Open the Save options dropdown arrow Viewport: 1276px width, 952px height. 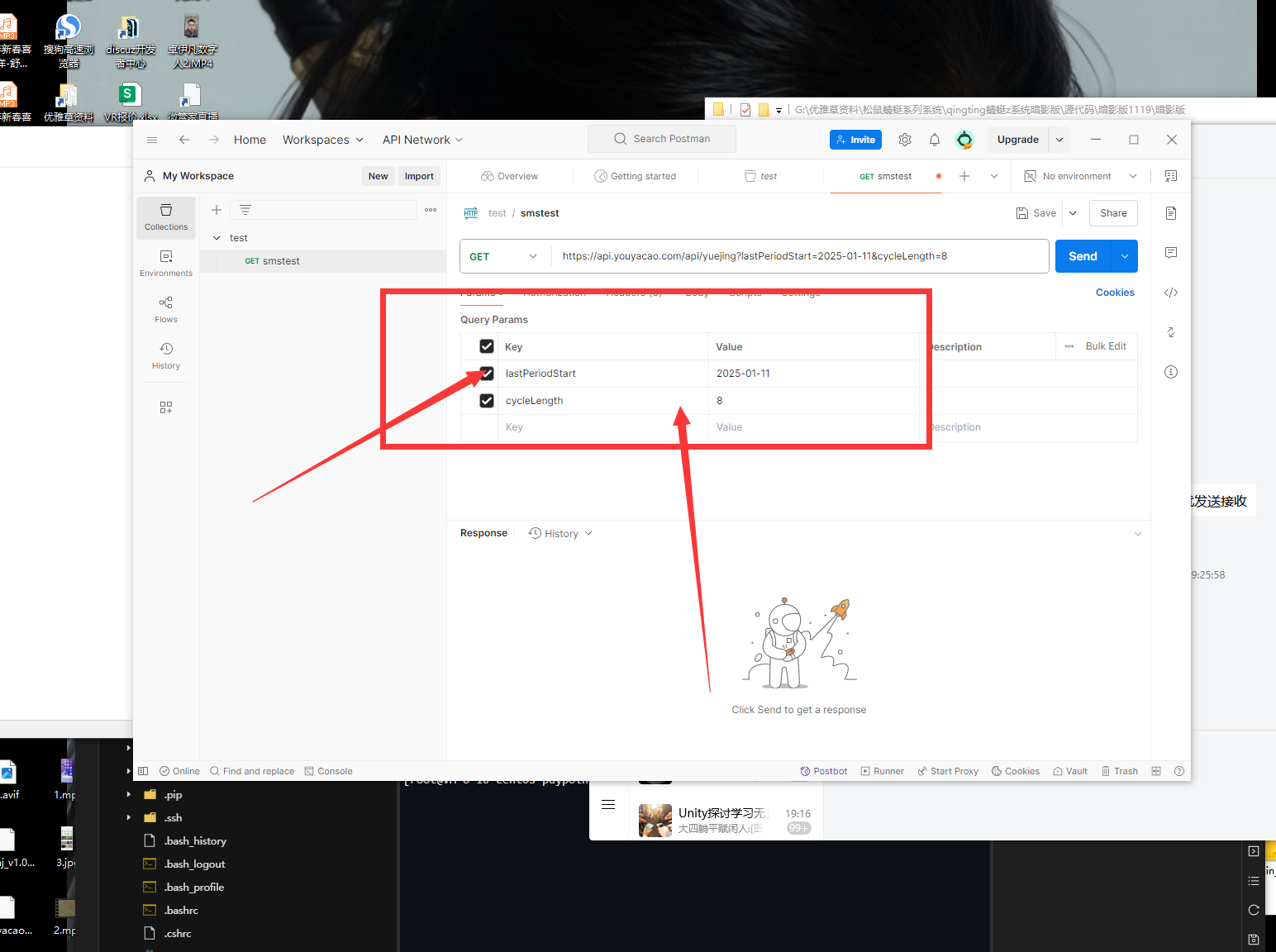1073,213
